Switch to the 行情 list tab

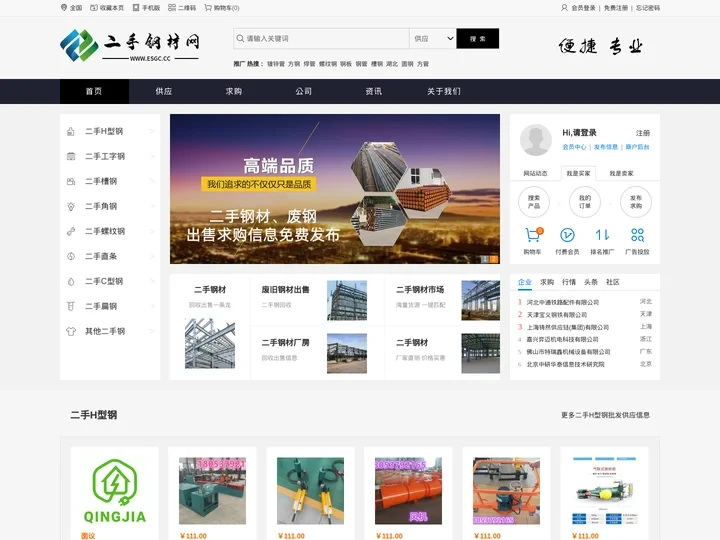point(569,282)
